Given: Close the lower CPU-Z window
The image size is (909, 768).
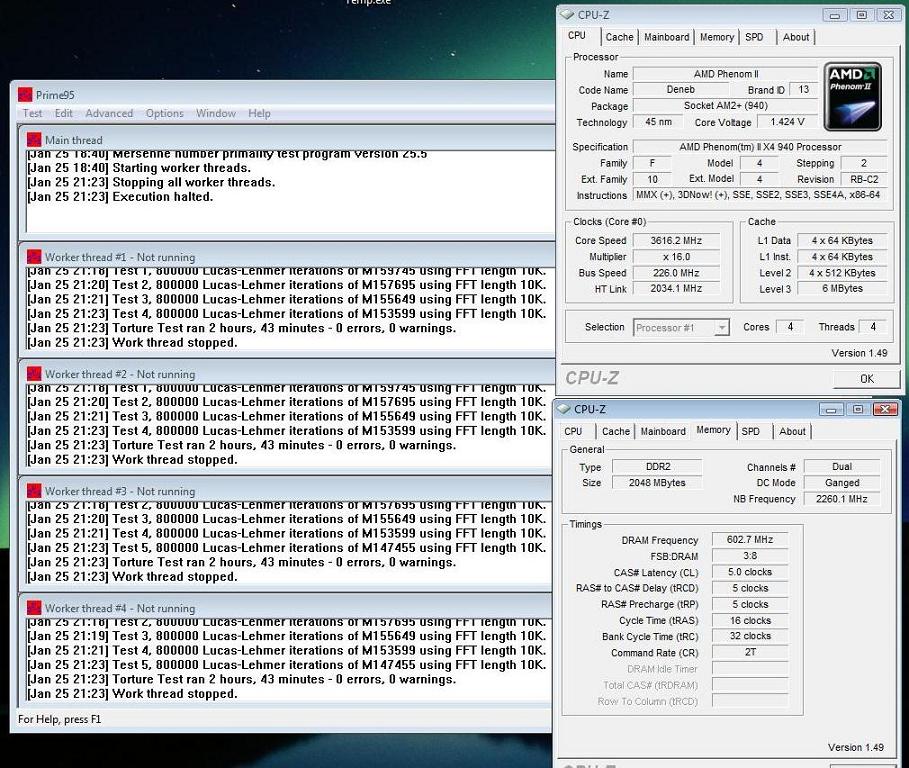Looking at the screenshot, I should (885, 410).
